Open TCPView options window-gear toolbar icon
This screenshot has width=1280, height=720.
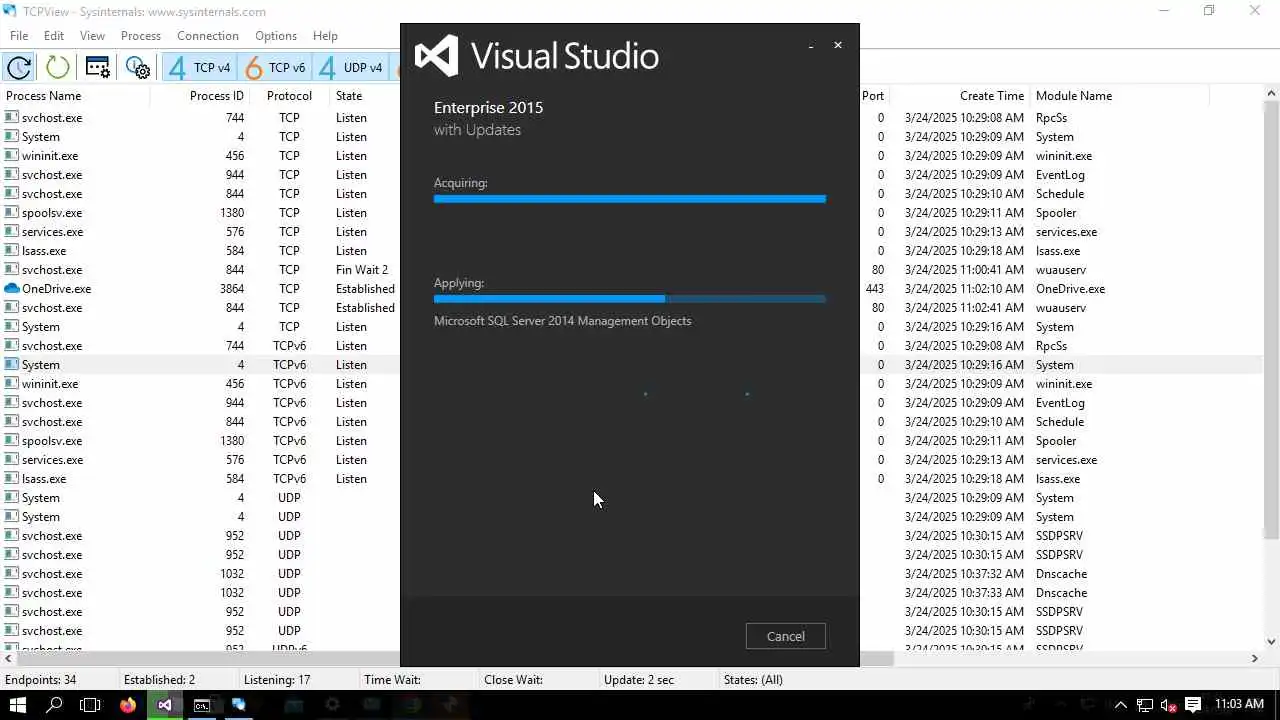click(97, 67)
